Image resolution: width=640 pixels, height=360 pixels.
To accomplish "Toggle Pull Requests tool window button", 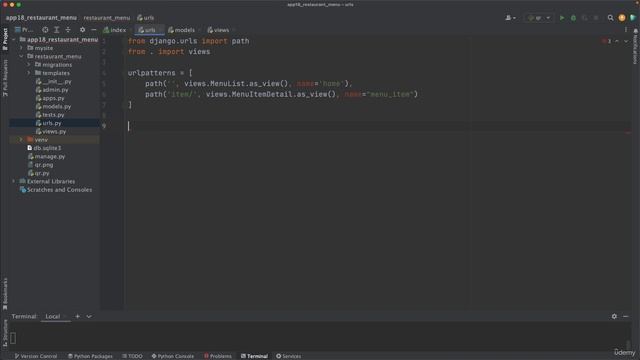I will 5,78.
